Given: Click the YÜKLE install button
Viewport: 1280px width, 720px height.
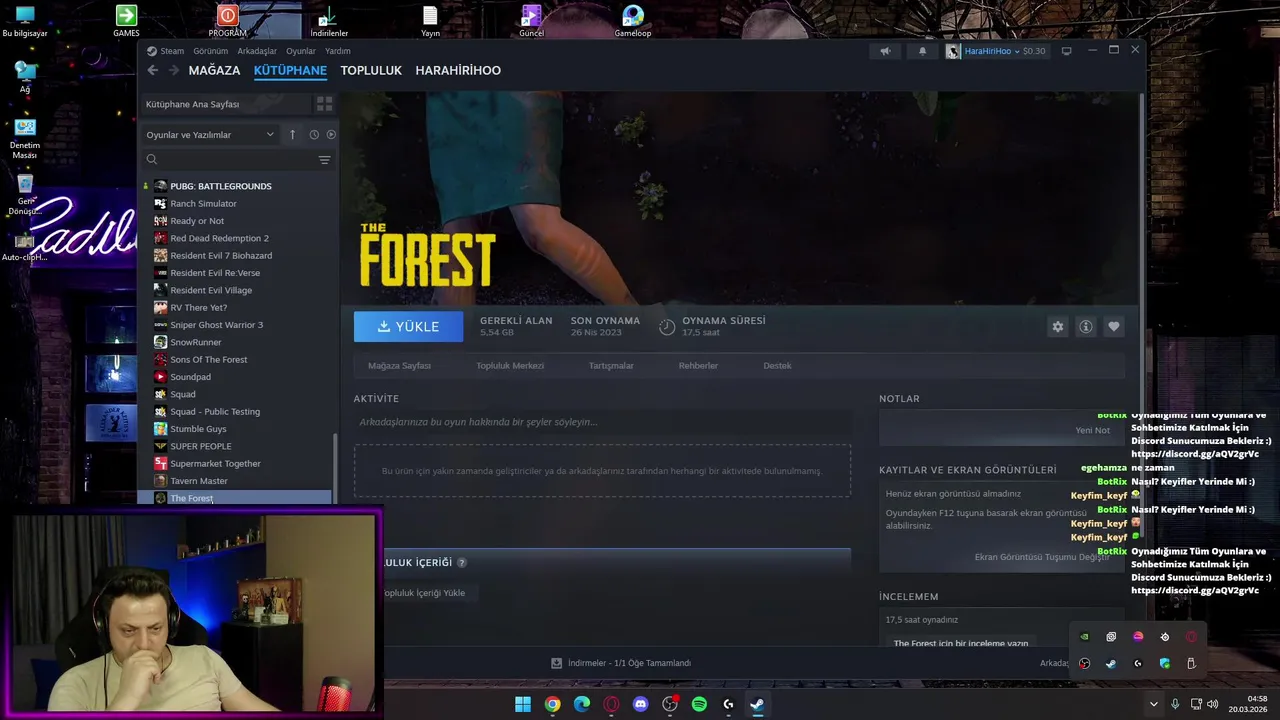Looking at the screenshot, I should tap(408, 327).
